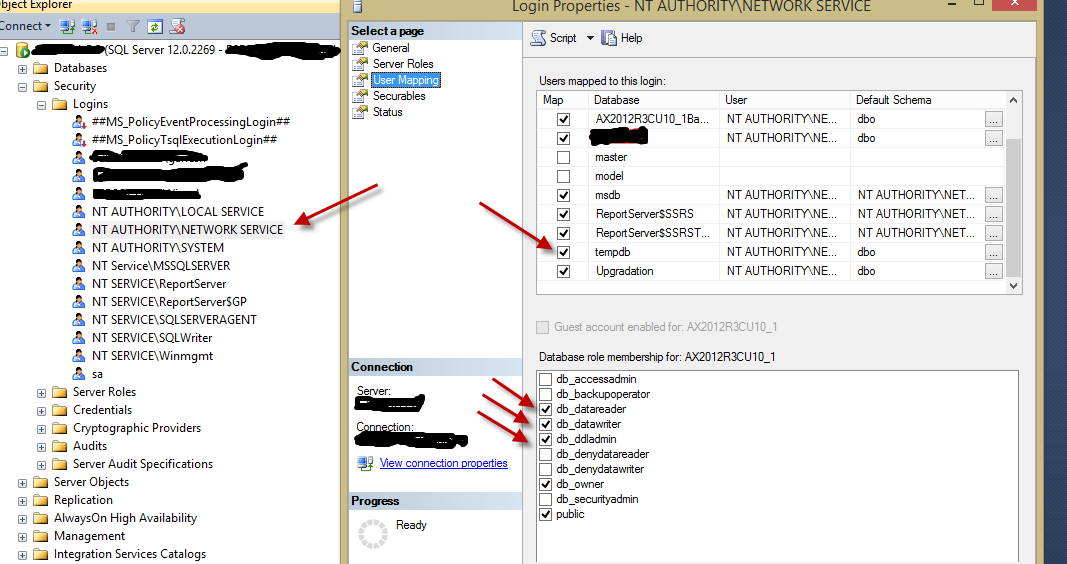Screen dimensions: 1067x564
Task: Click the Stop icon in Object Explorer toolbar
Action: click(x=111, y=27)
